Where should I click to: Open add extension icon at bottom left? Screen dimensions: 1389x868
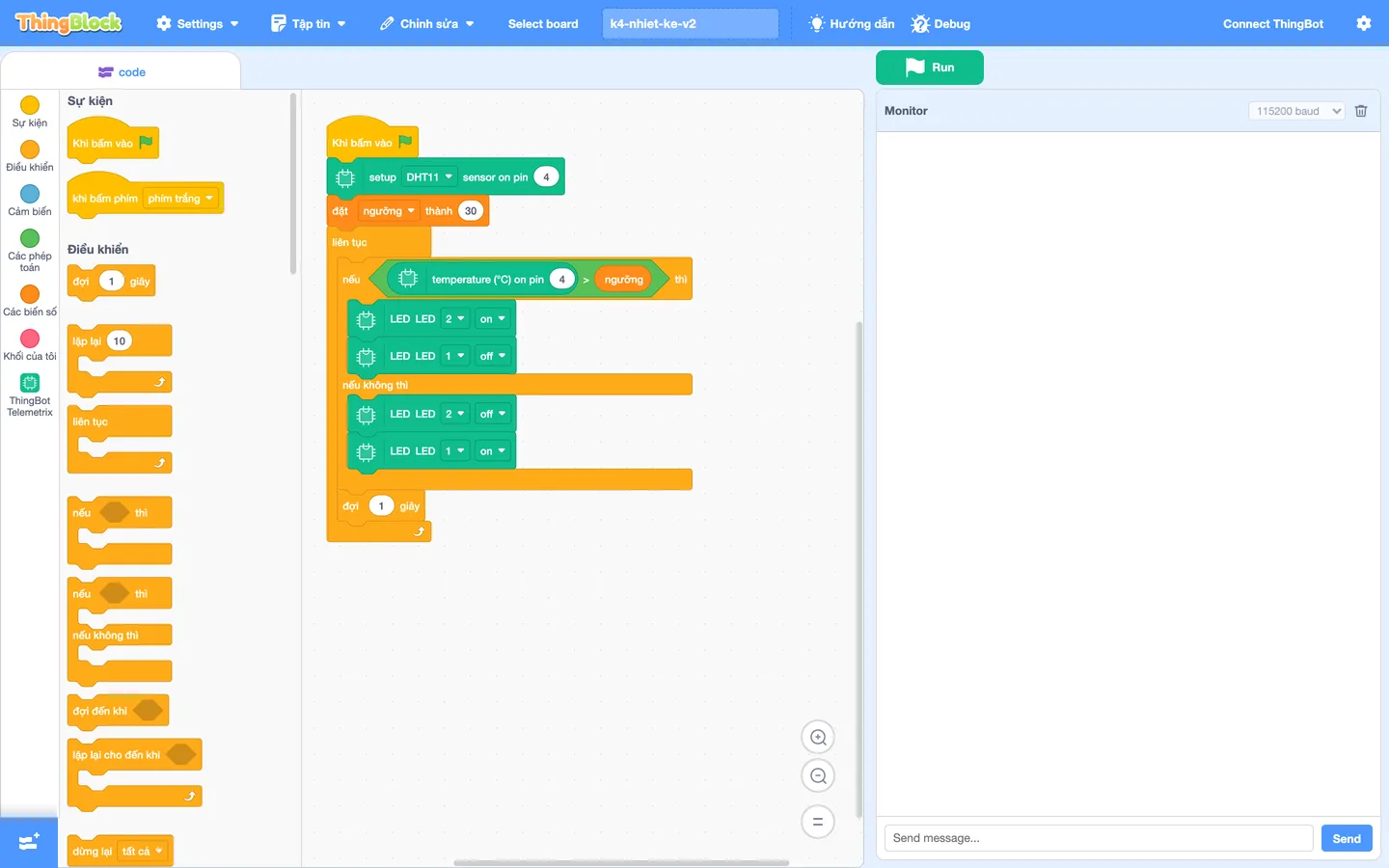tap(29, 842)
